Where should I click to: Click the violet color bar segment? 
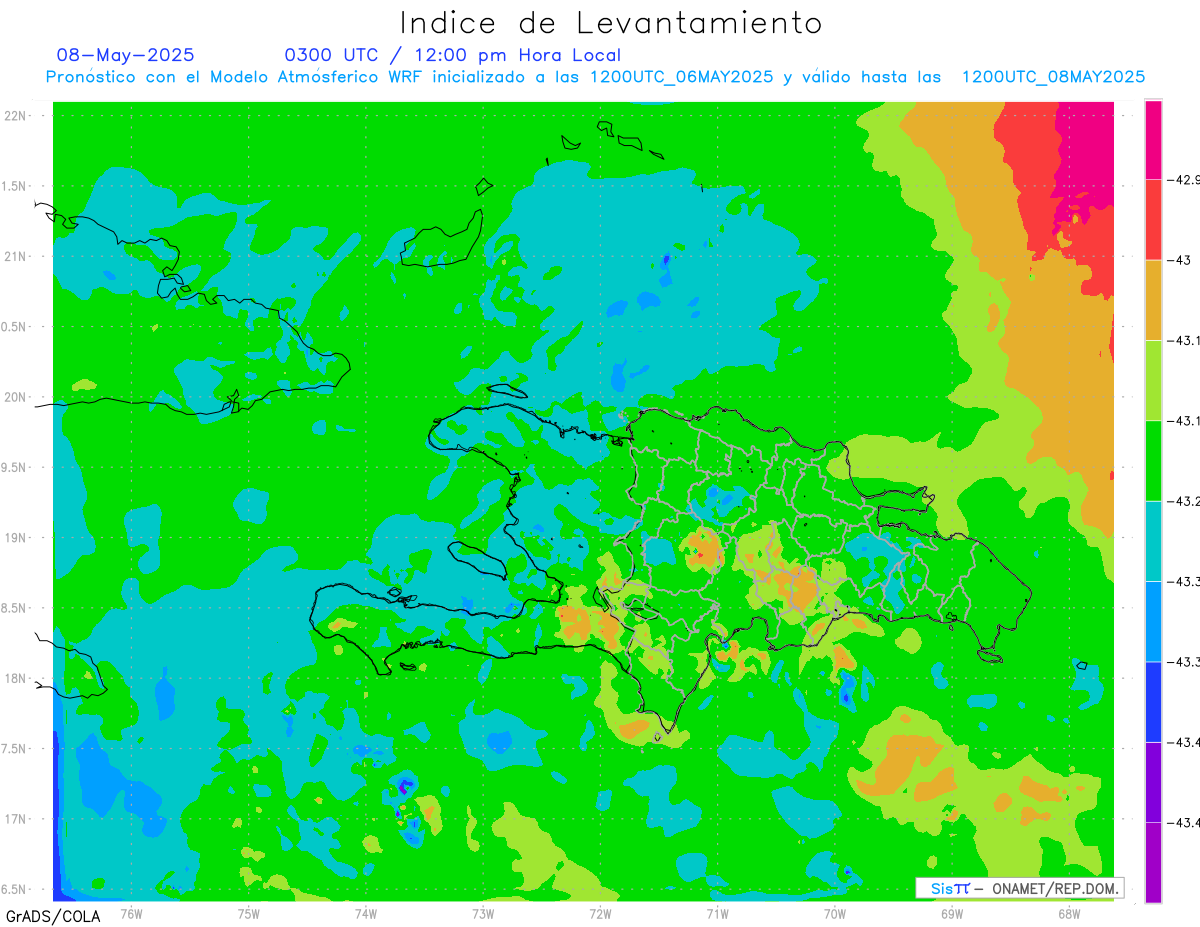tap(1153, 782)
